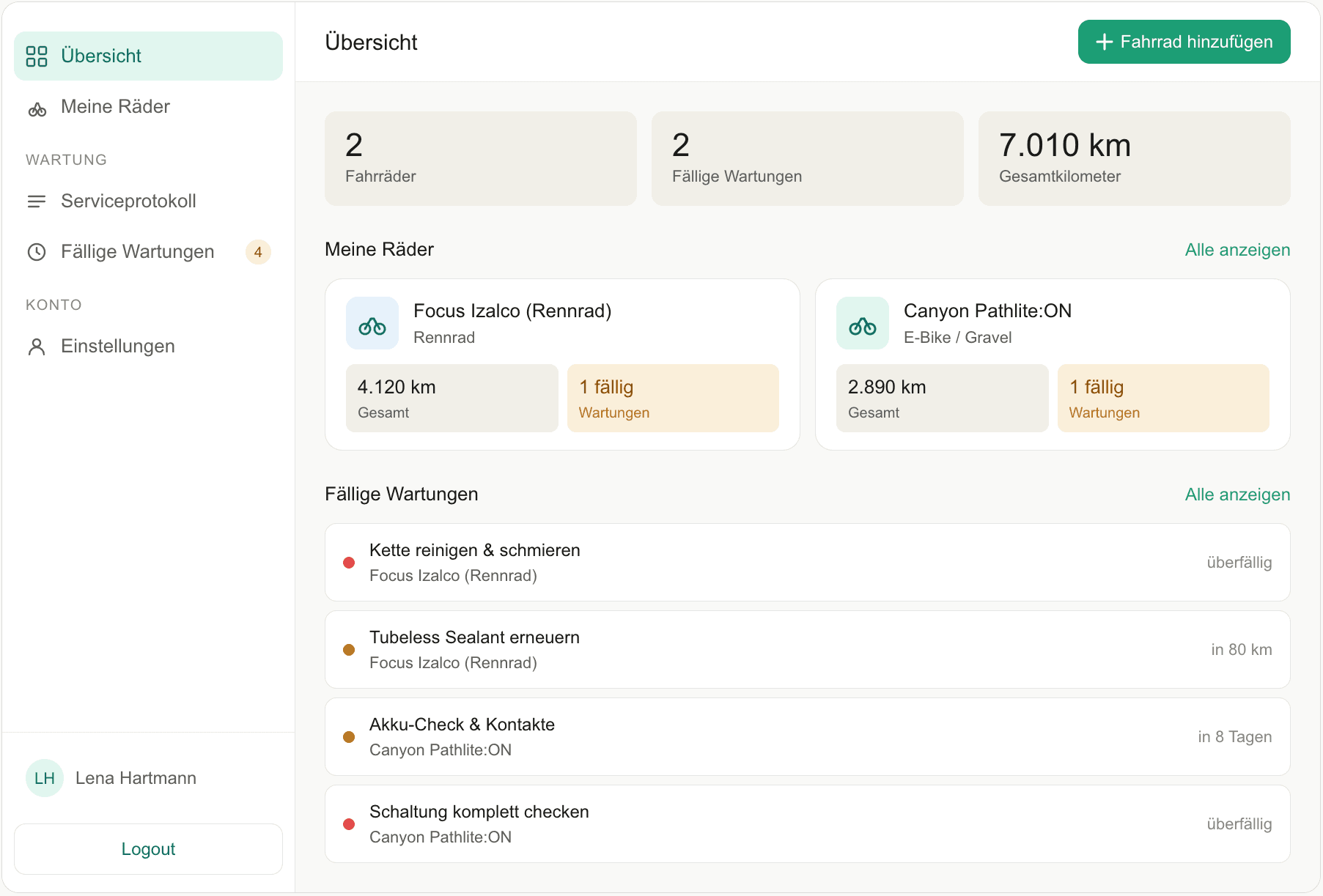This screenshot has height=896, width=1323.
Task: Click the bicycle icon beside Meine Räder
Action: point(37,110)
